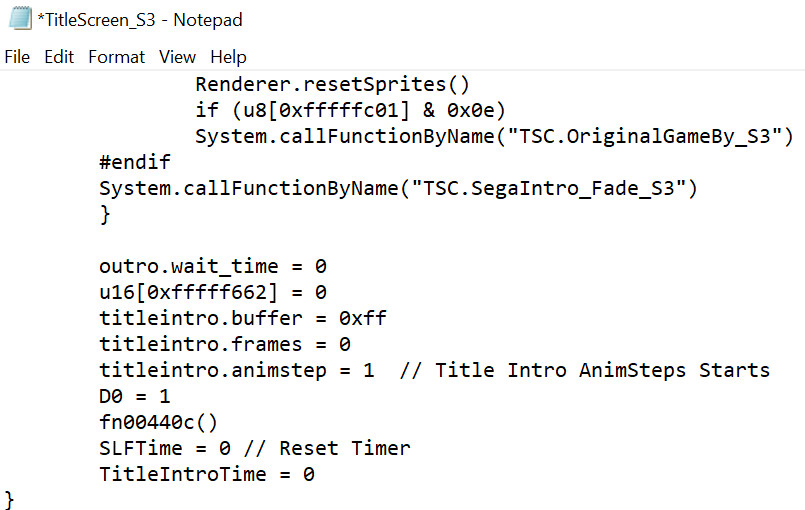This screenshot has height=510, width=805.
Task: Open the Edit menu
Action: click(59, 57)
